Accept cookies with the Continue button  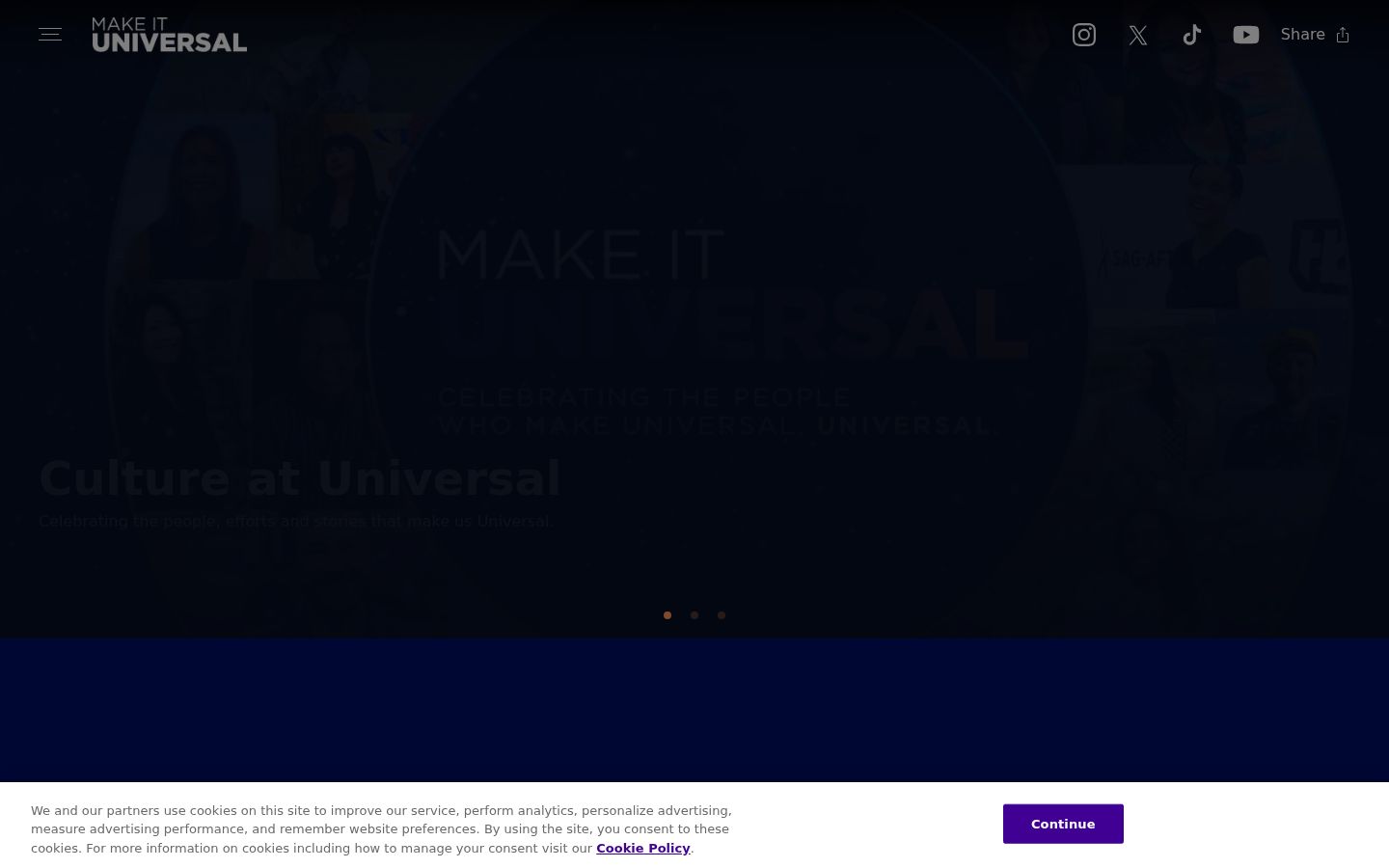click(1063, 824)
